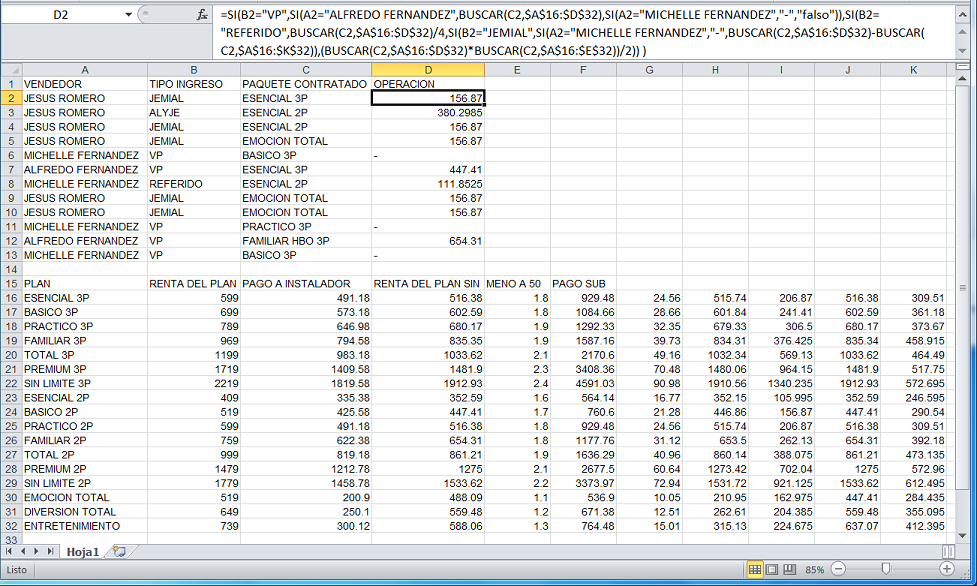Click the 85% zoom level button
Screen dimensions: 977x586
(x=814, y=569)
